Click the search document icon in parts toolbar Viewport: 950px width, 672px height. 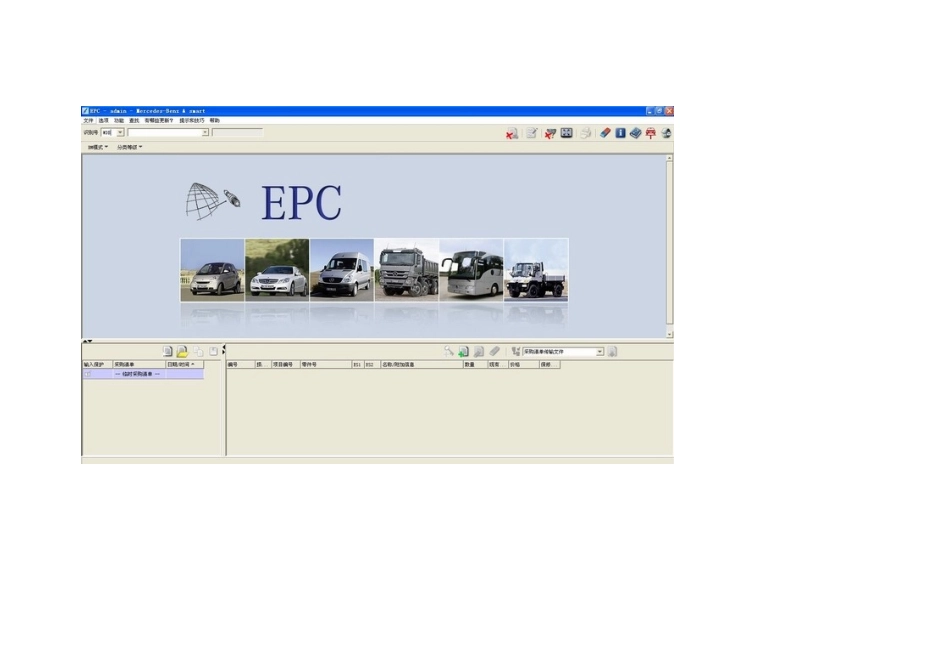coord(479,351)
